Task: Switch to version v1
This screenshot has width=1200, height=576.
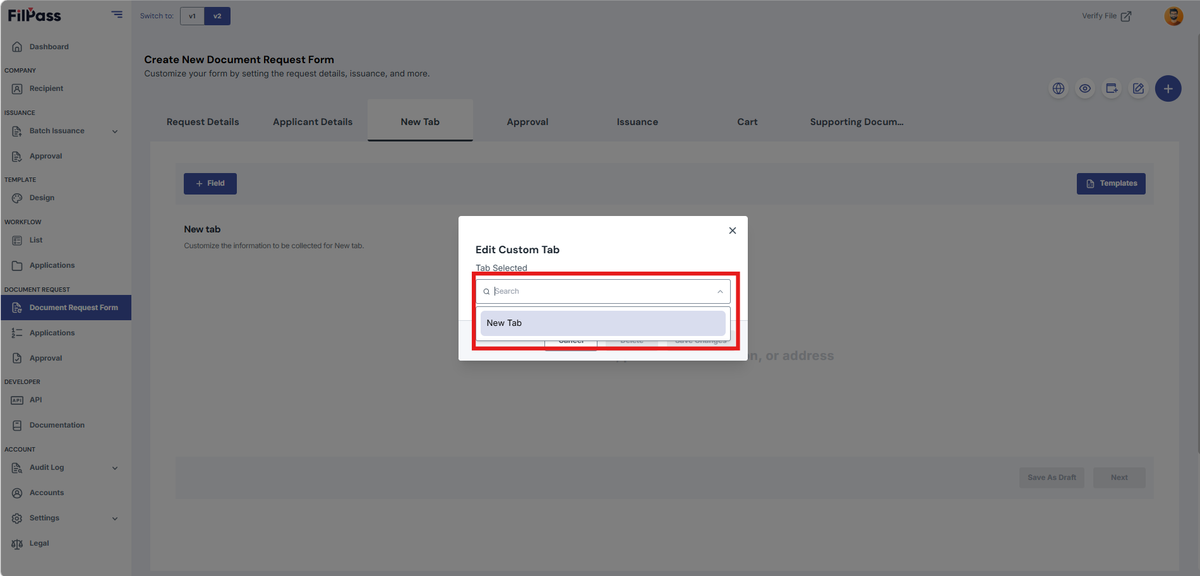Action: tap(192, 16)
